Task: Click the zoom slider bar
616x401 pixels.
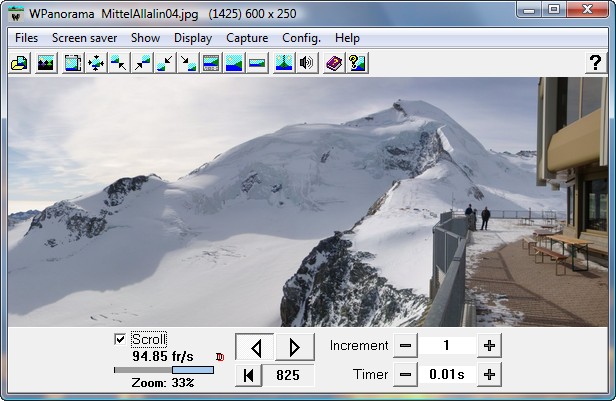Action: coord(164,370)
